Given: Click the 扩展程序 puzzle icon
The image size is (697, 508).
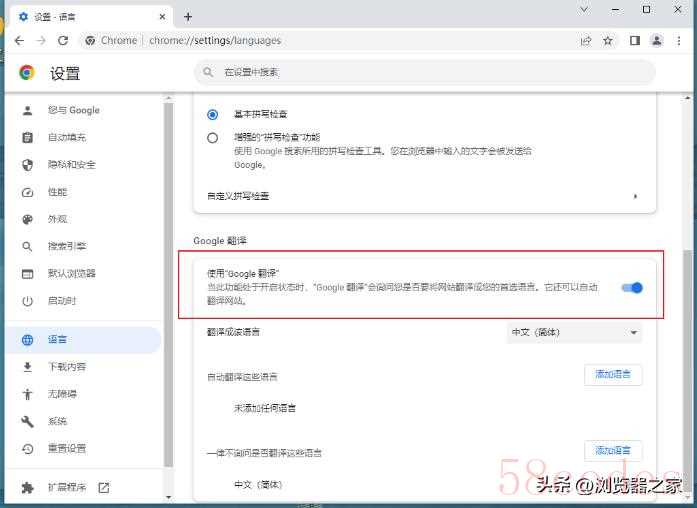Looking at the screenshot, I should 28,488.
